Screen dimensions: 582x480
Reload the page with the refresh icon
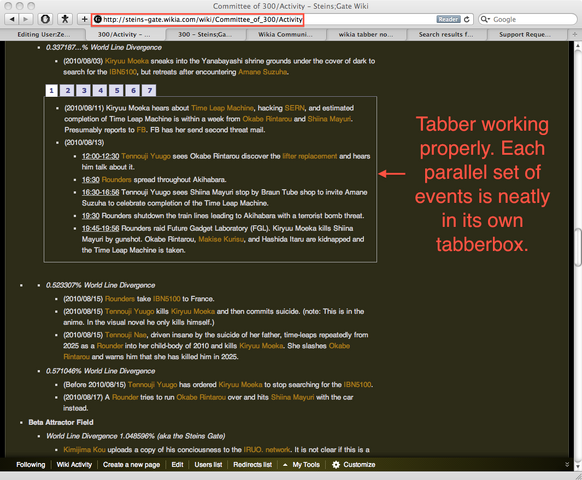click(467, 19)
